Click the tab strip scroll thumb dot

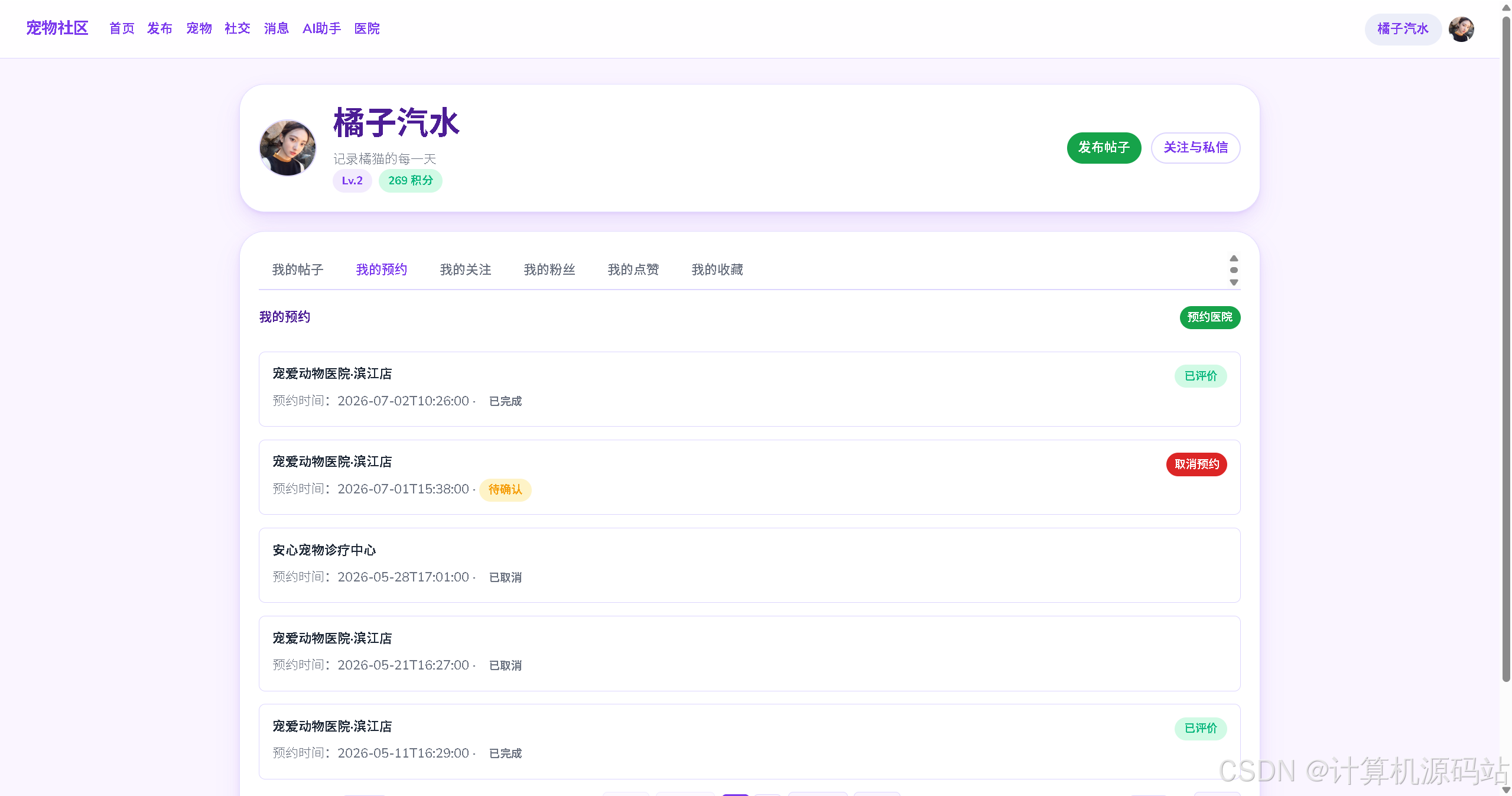click(1234, 270)
